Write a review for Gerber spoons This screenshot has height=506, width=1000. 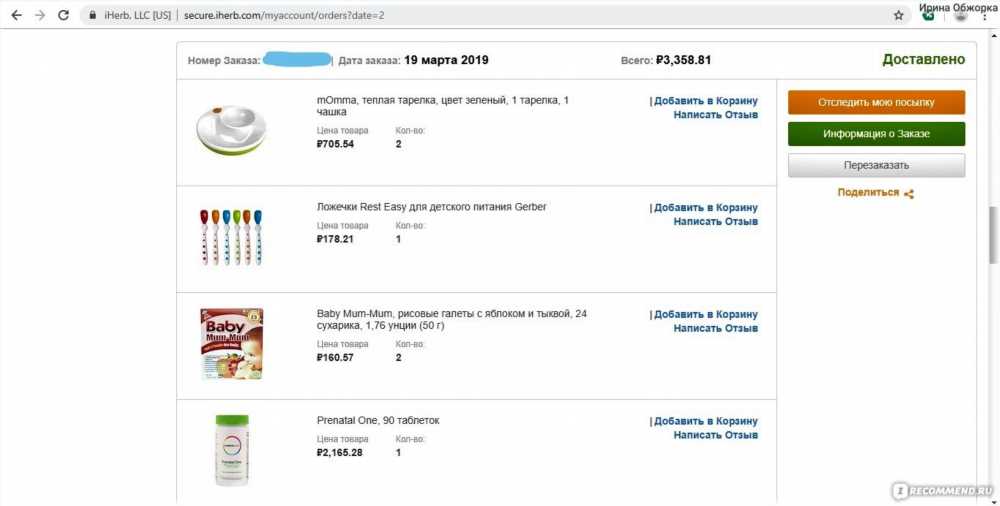[x=716, y=221]
